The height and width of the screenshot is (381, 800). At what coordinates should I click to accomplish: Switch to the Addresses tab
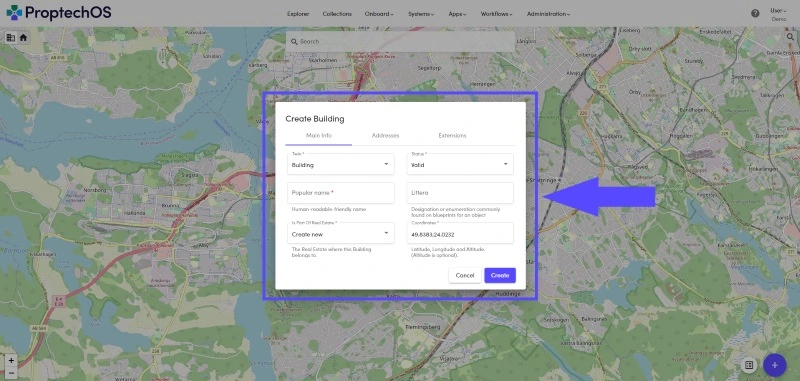385,136
